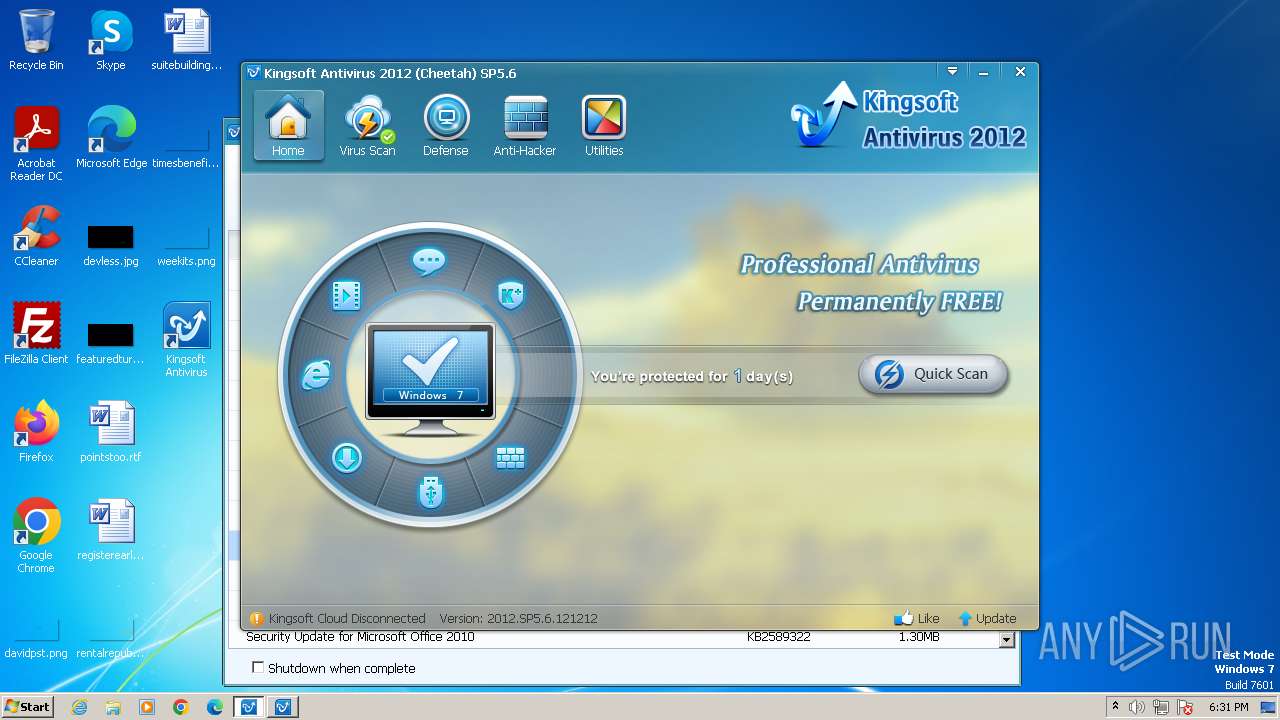
Task: Open the suitebuilding Word document on desktop
Action: point(187,40)
